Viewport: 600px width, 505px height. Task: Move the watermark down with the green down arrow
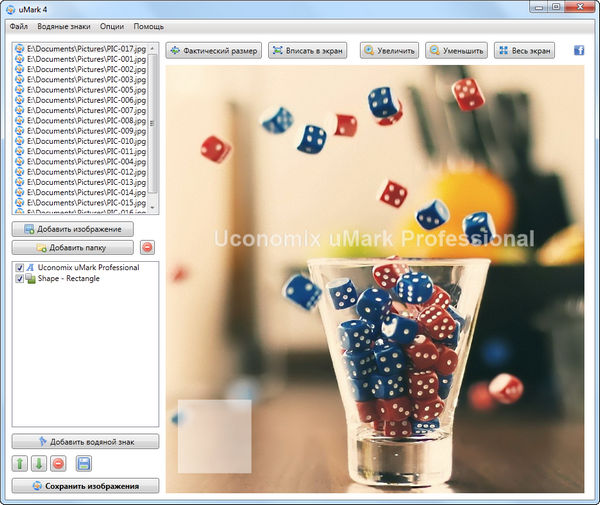tap(39, 464)
